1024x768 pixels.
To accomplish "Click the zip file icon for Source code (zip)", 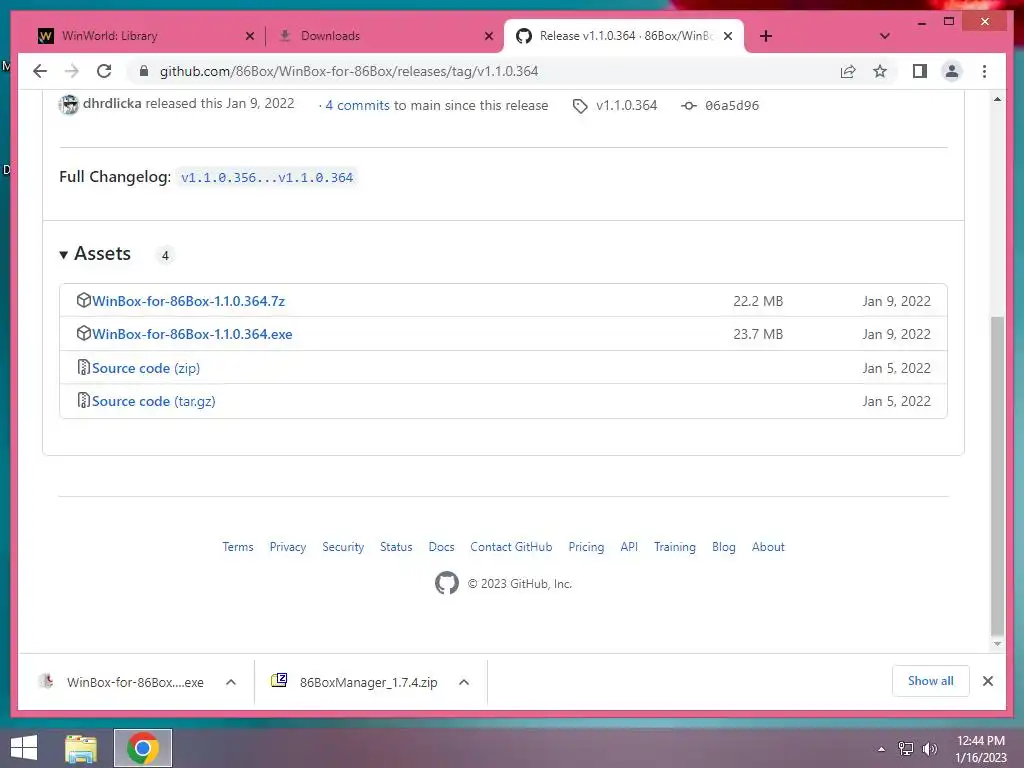I will (x=83, y=367).
